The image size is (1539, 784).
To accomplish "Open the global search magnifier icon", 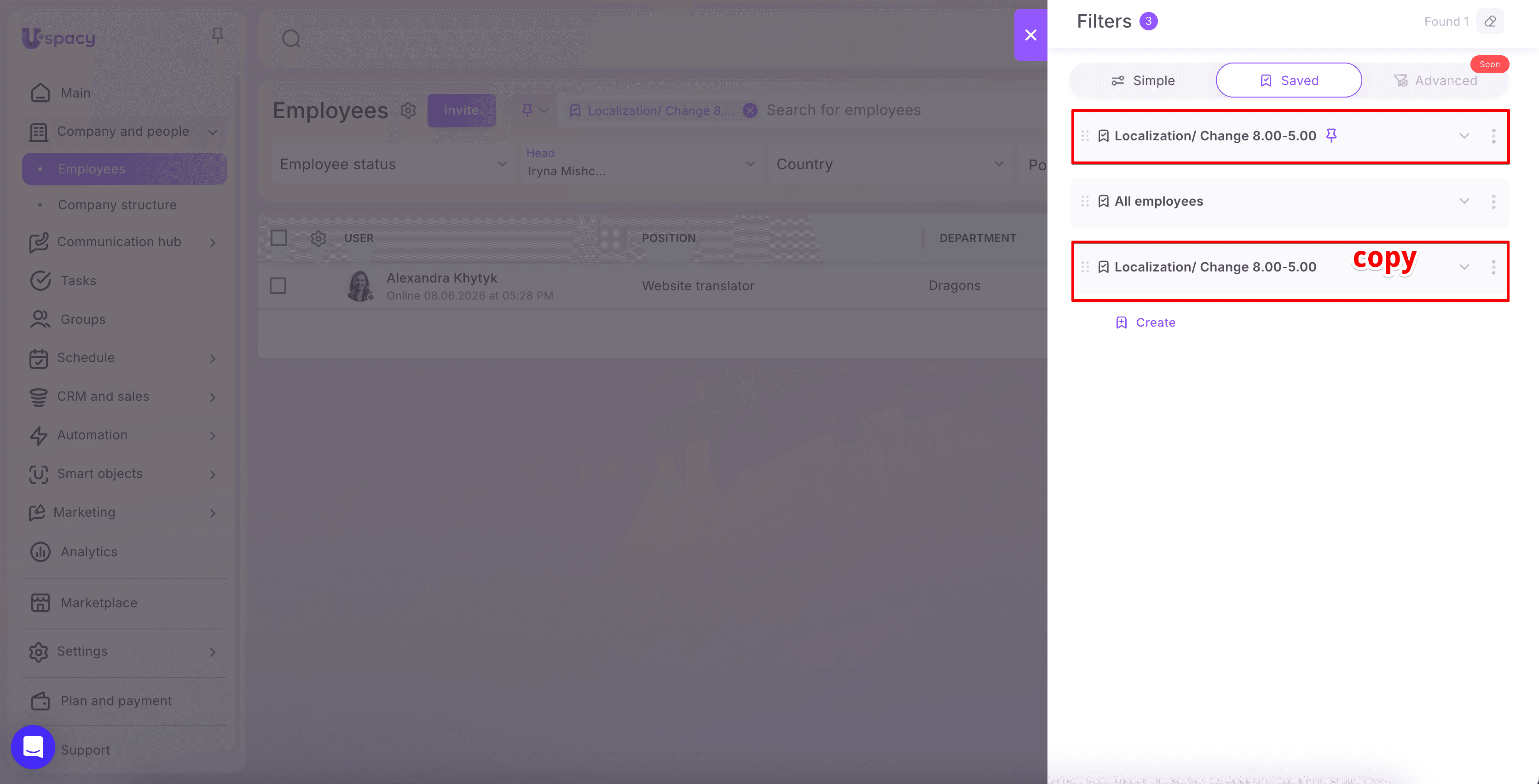I will (291, 39).
